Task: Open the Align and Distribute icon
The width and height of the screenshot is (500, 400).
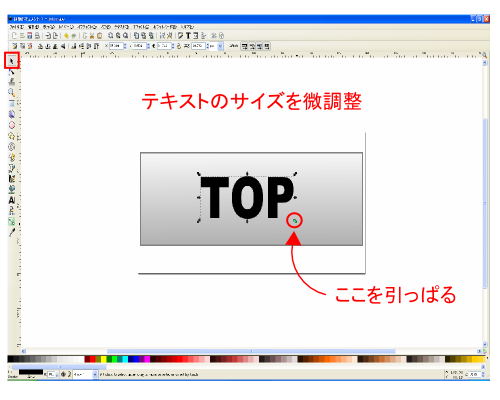Action: [x=203, y=36]
